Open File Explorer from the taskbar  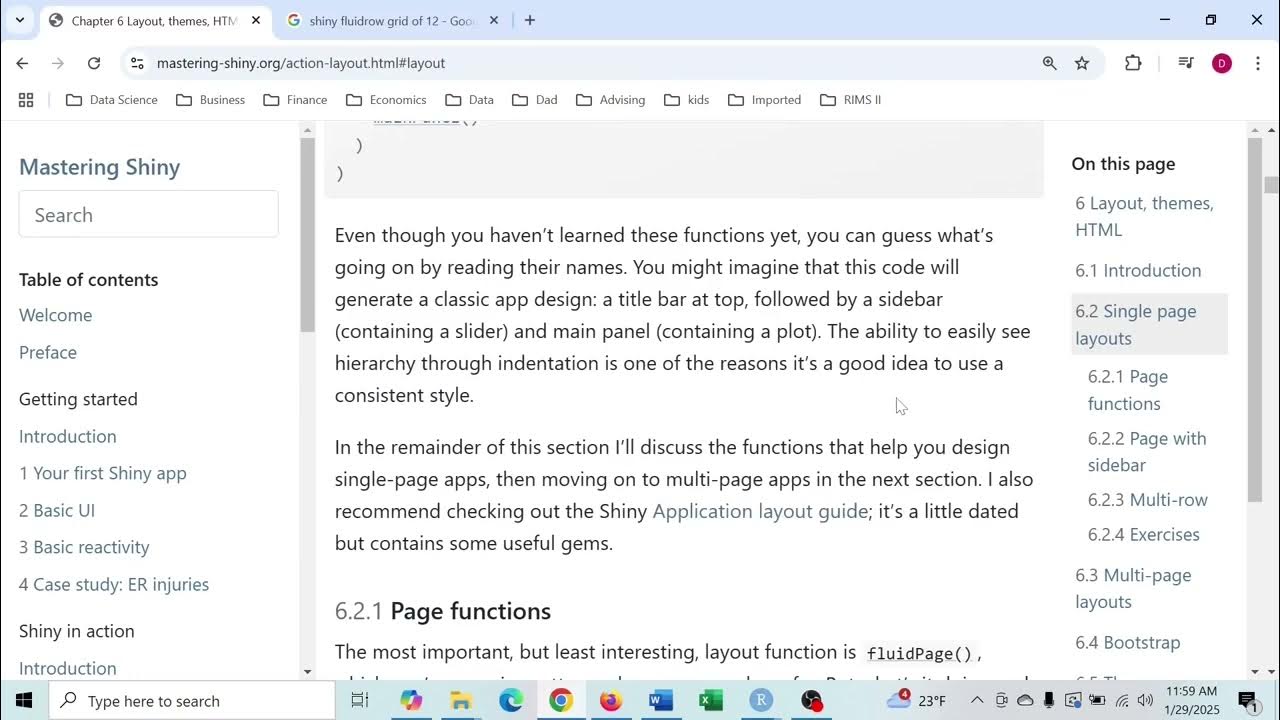(x=461, y=700)
